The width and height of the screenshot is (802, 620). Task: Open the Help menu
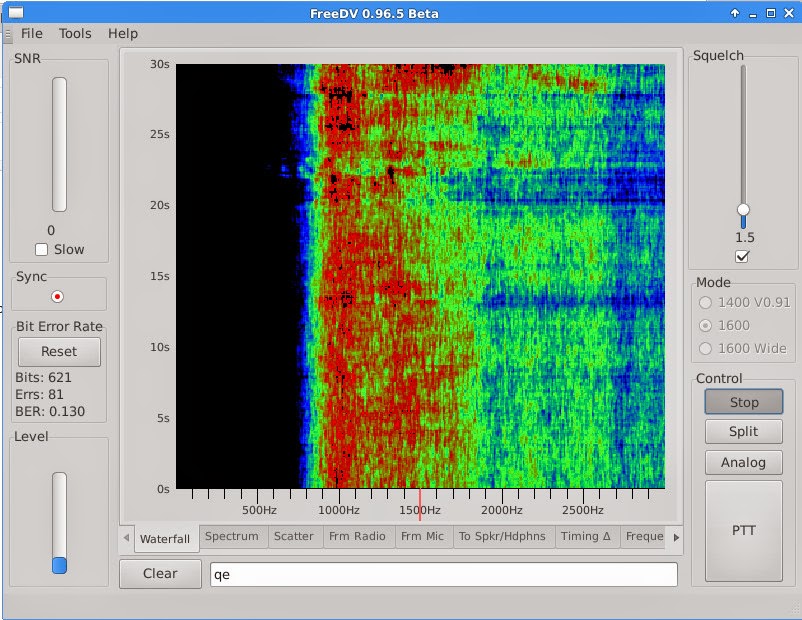coord(122,33)
